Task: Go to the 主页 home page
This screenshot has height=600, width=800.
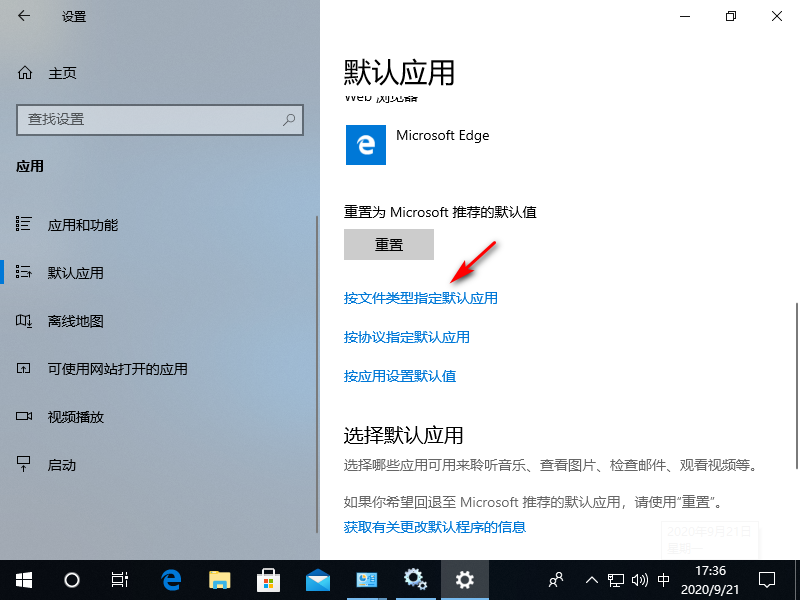Action: click(62, 73)
